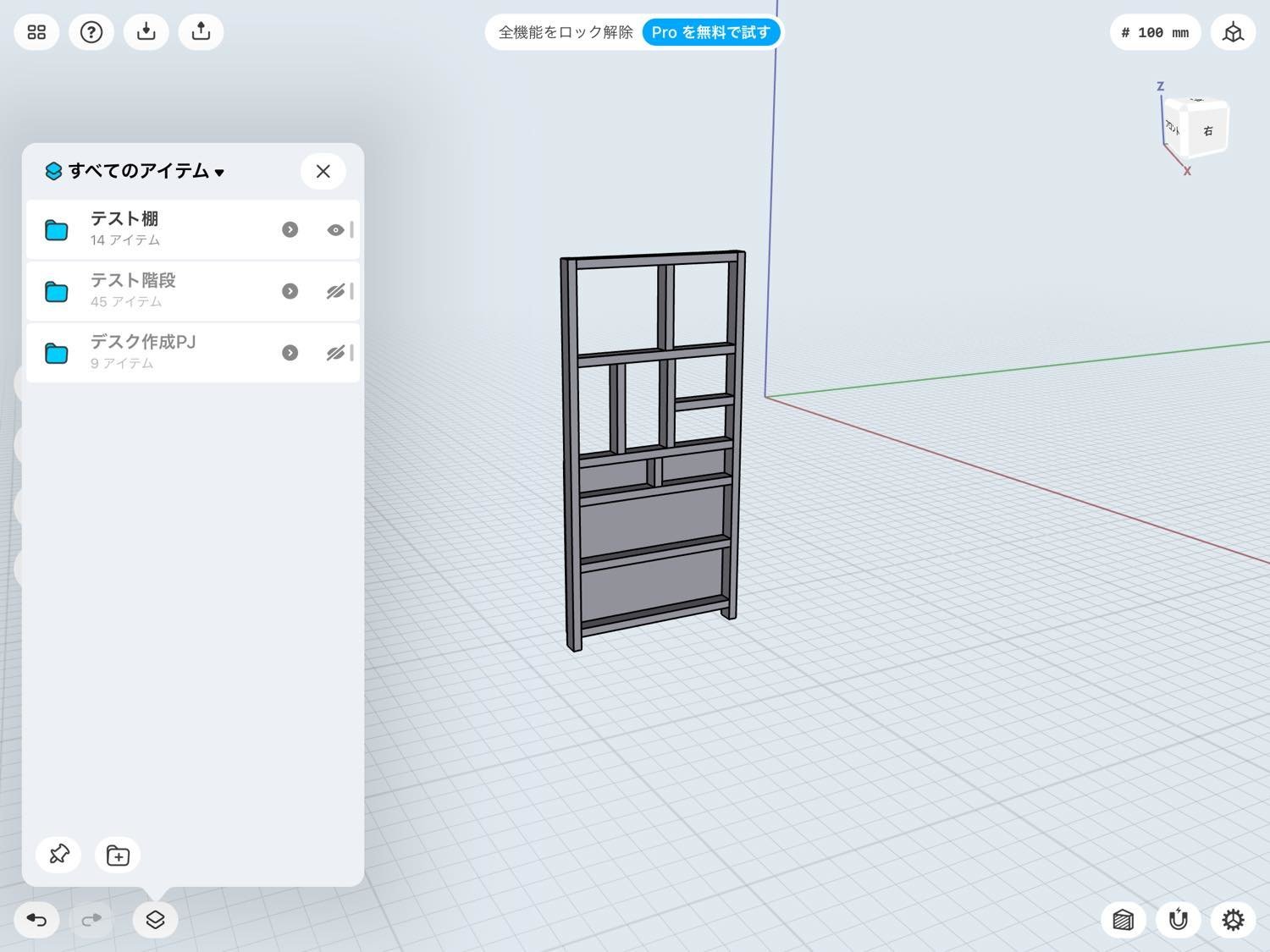Viewport: 1270px width, 952px height.
Task: Toggle the items layers panel button
Action: [155, 919]
